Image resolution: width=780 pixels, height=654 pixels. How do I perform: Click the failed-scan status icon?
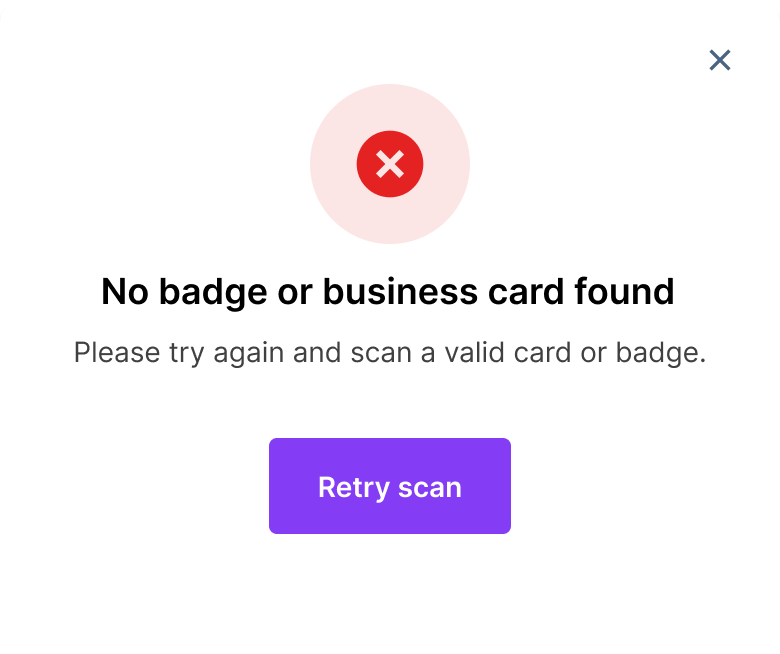[x=390, y=163]
